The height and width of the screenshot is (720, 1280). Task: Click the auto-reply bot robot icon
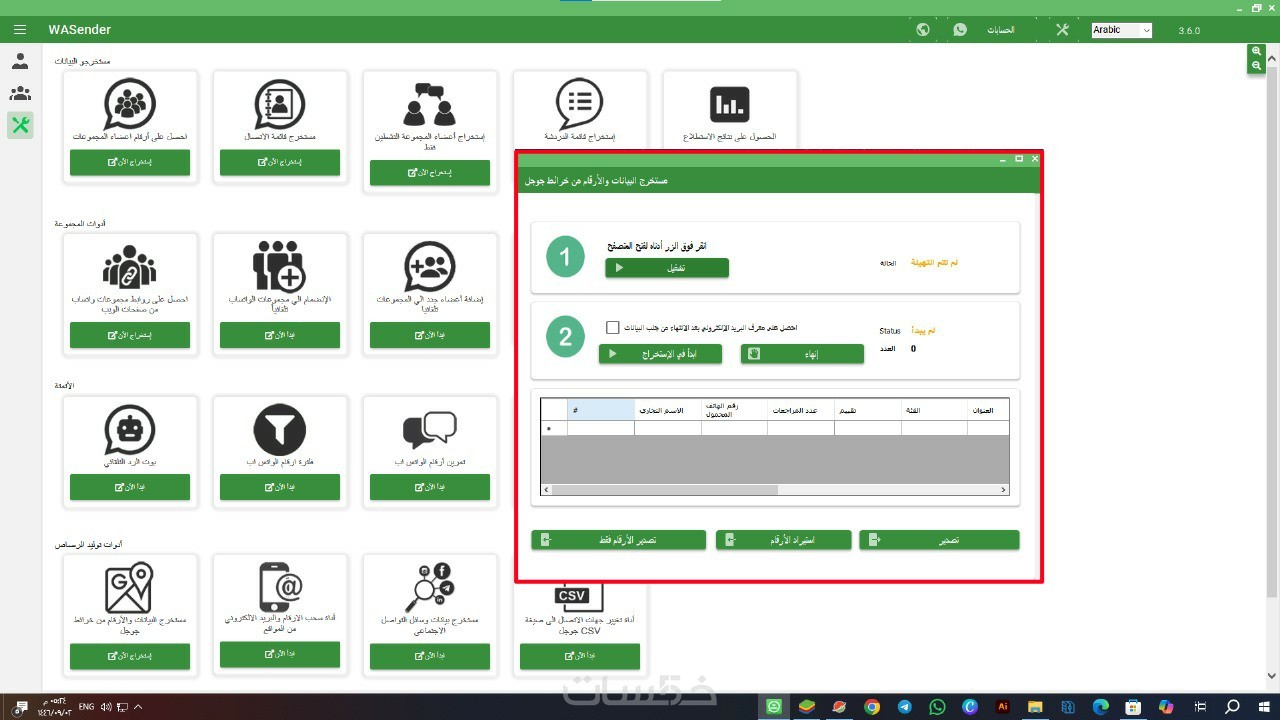click(130, 431)
